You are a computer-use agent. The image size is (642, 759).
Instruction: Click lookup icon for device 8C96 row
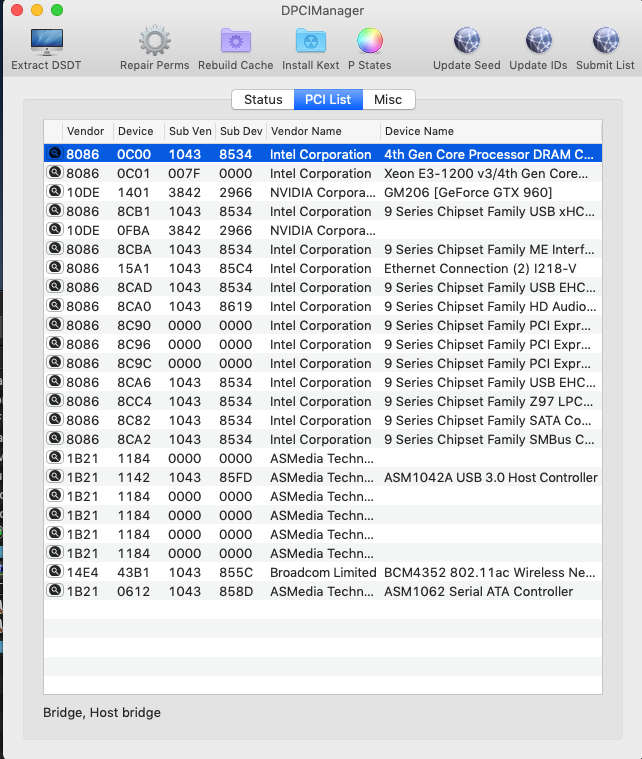pyautogui.click(x=55, y=343)
